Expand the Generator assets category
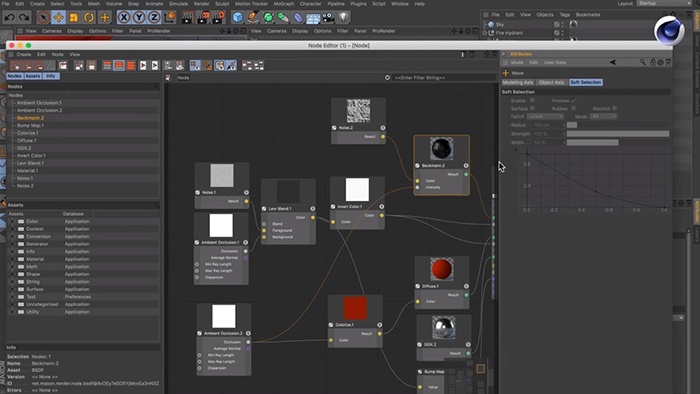 tap(12, 244)
